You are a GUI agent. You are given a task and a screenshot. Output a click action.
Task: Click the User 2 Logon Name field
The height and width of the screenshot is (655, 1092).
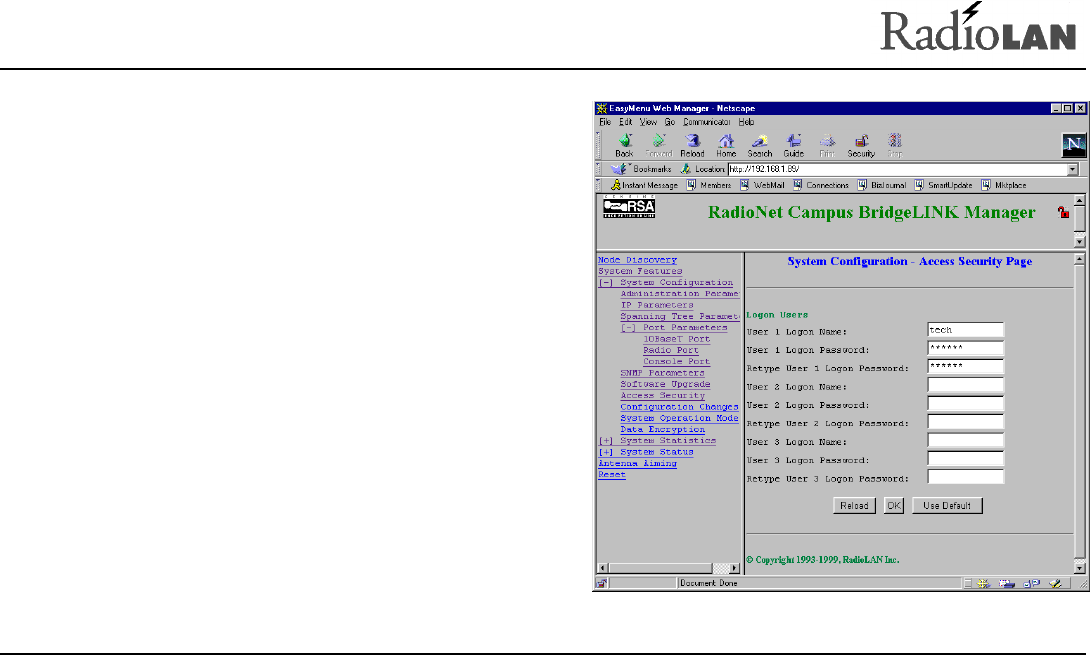[965, 385]
